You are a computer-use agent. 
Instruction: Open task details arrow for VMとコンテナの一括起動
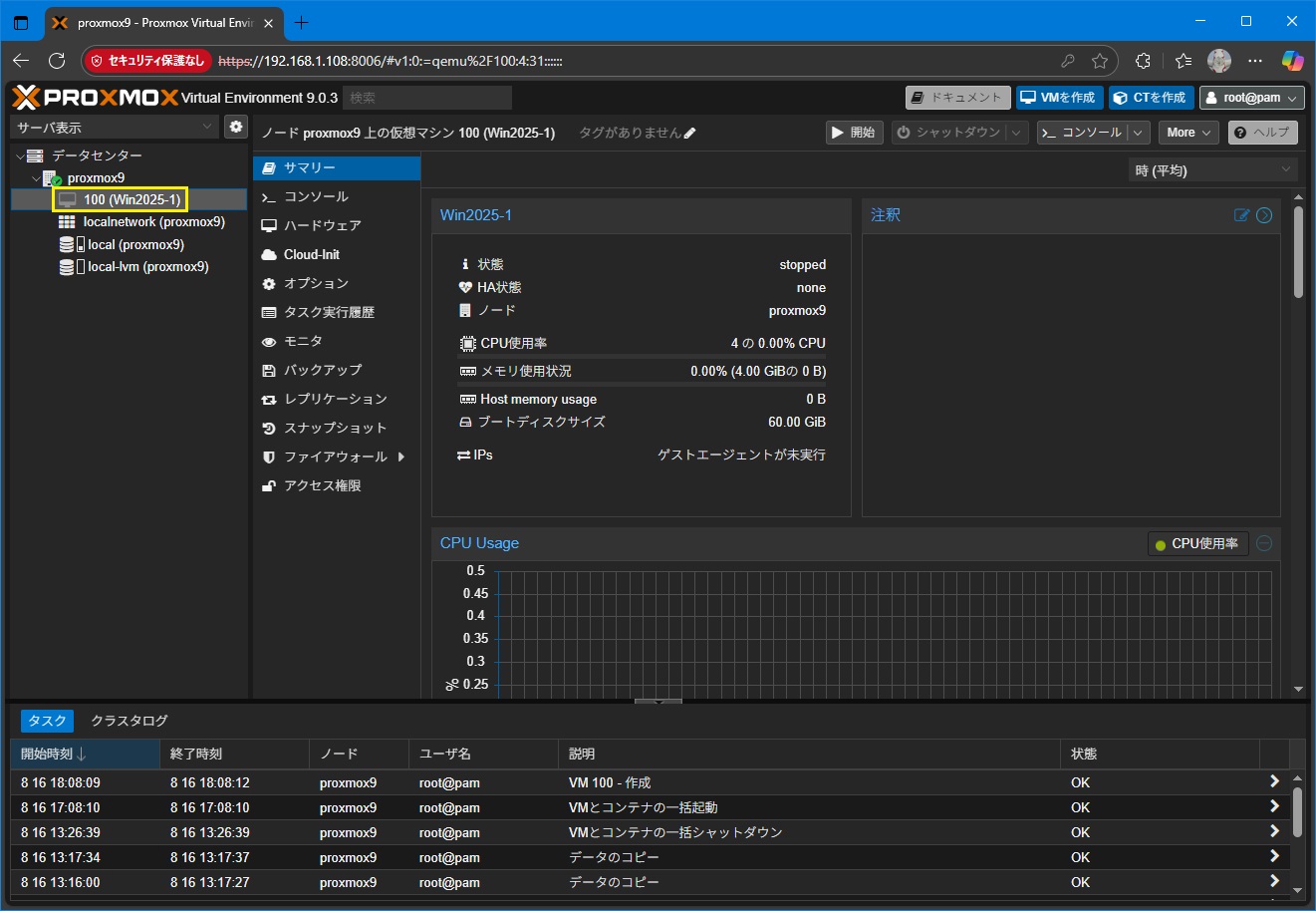pyautogui.click(x=1274, y=806)
